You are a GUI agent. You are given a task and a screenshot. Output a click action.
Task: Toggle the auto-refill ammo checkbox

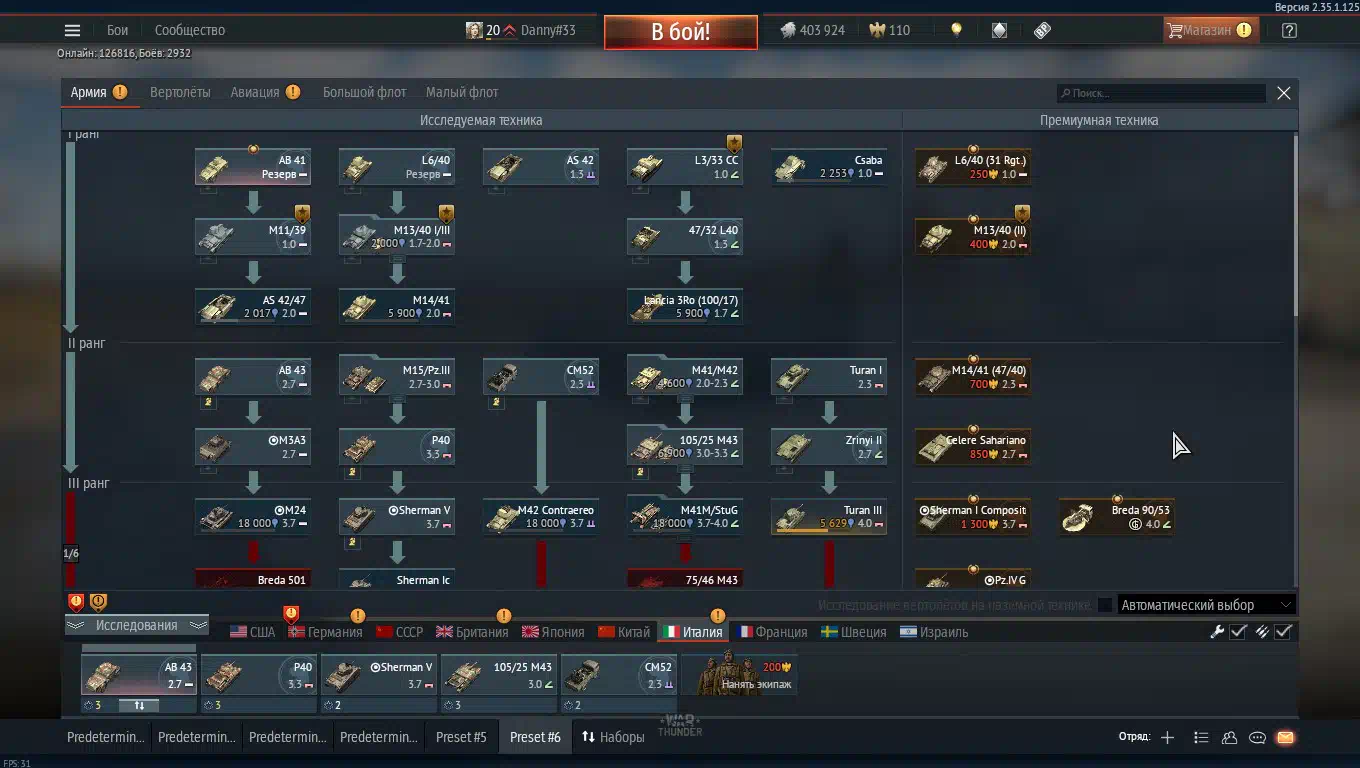(x=1284, y=631)
